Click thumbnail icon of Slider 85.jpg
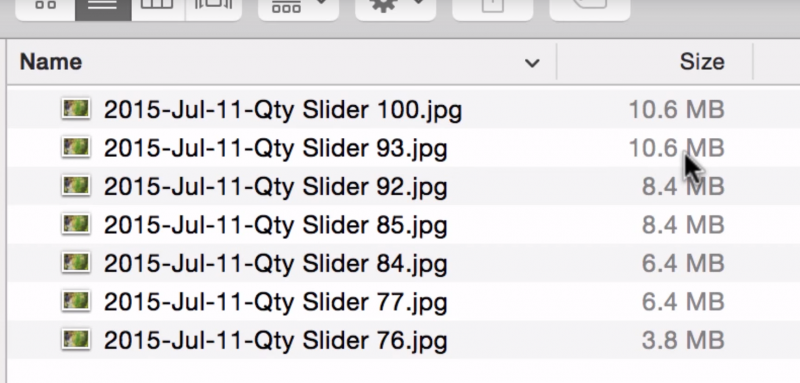This screenshot has height=383, width=800. click(76, 225)
